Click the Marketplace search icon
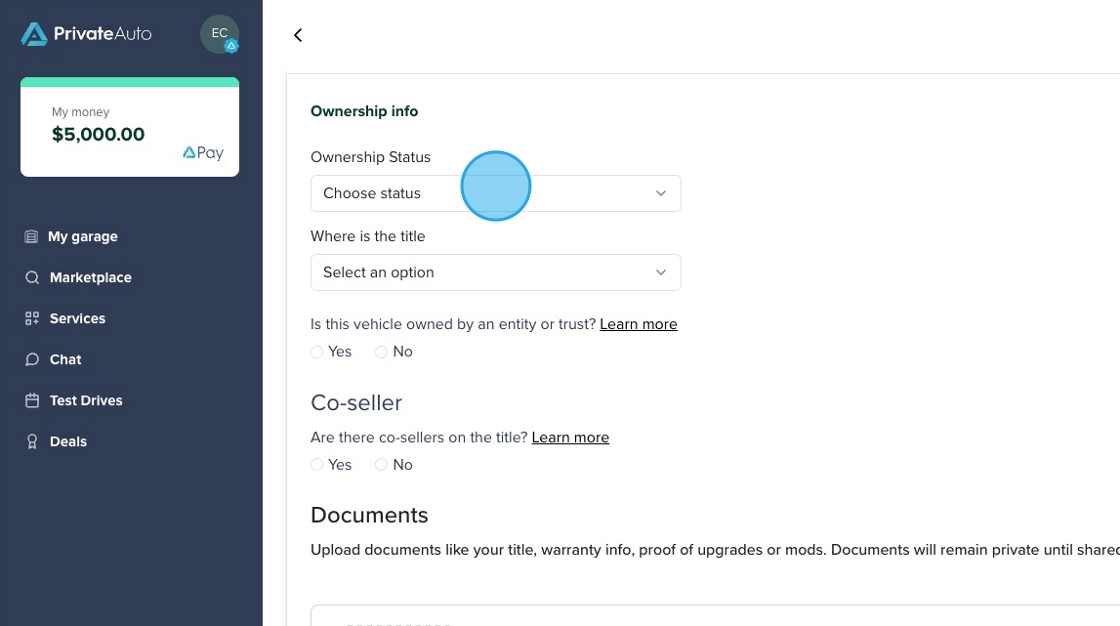This screenshot has width=1120, height=626. point(32,277)
